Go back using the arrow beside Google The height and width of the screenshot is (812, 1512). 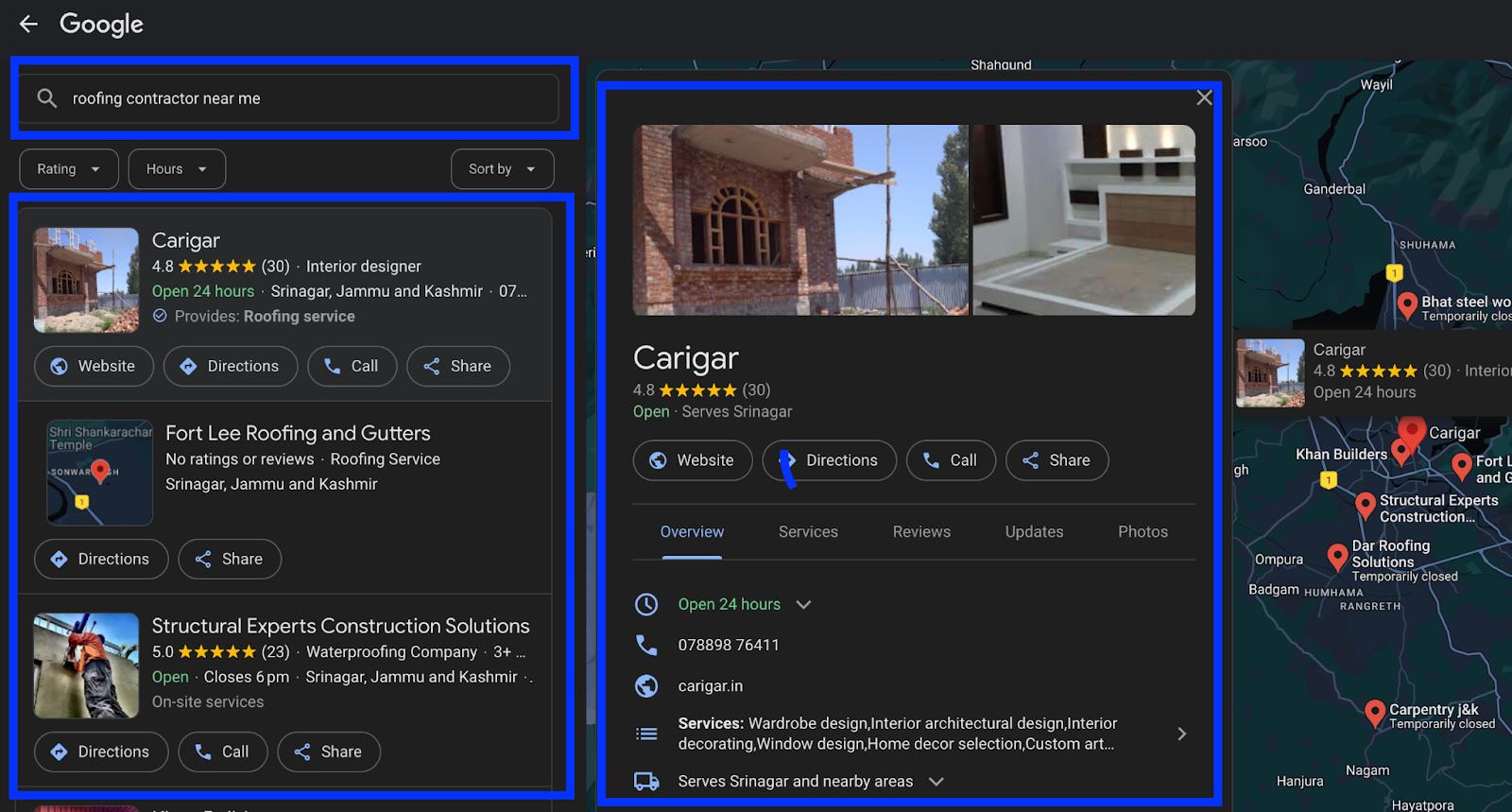(x=28, y=24)
